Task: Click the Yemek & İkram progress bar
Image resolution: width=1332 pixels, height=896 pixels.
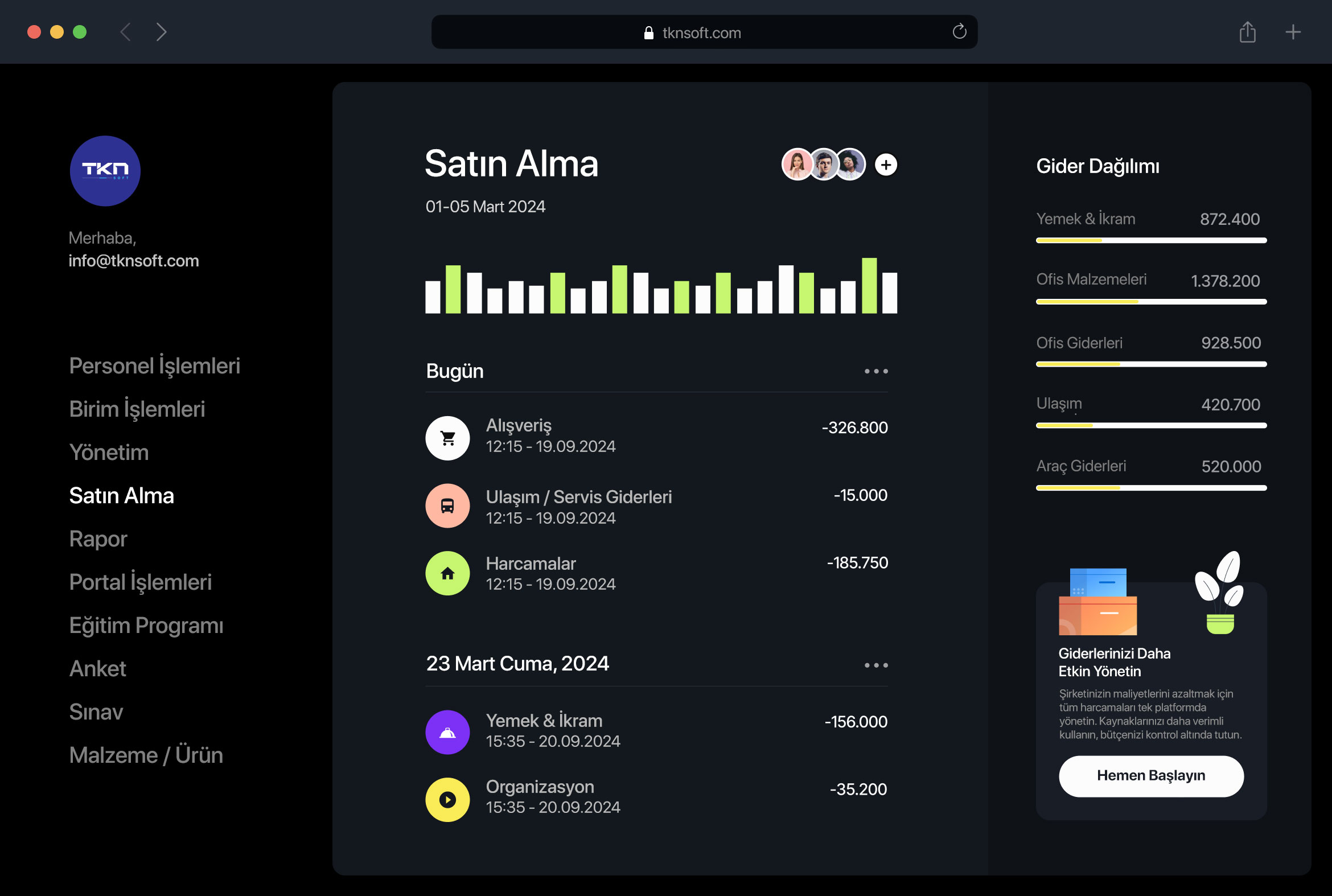Action: click(1150, 241)
